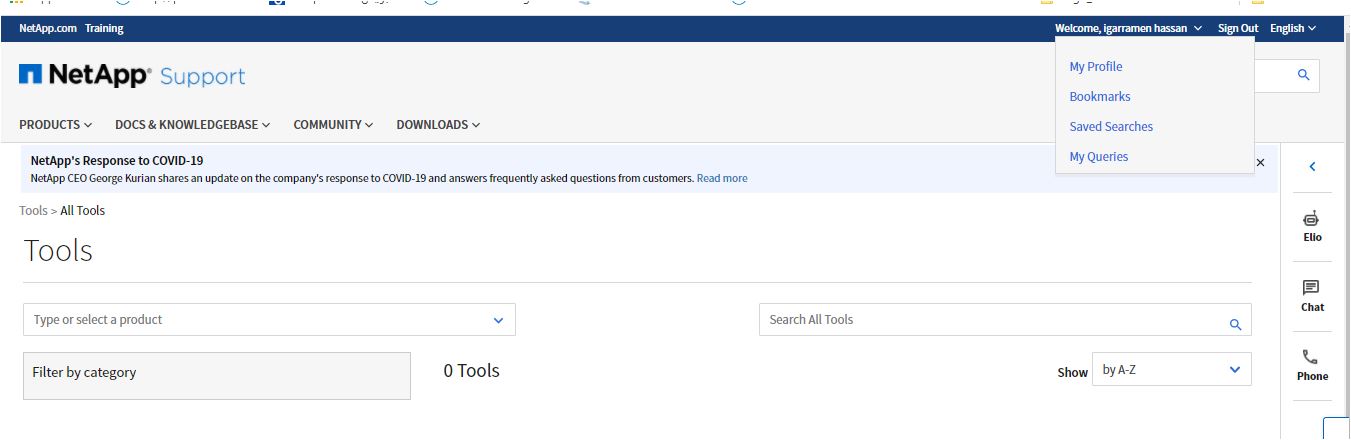Open the DOWNLOADS menu

[x=438, y=125]
